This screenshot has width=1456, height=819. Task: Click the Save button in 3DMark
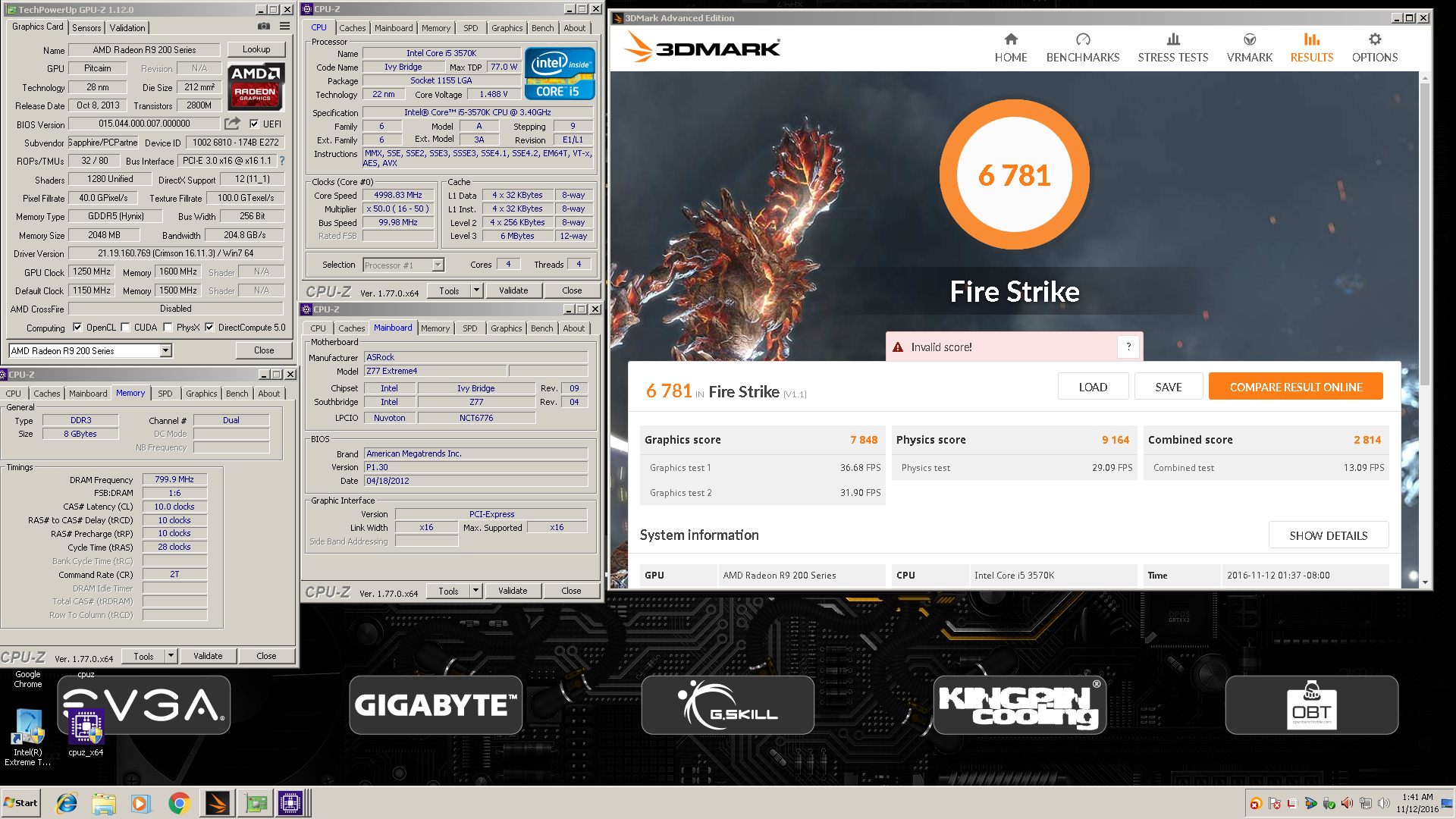coord(1169,387)
